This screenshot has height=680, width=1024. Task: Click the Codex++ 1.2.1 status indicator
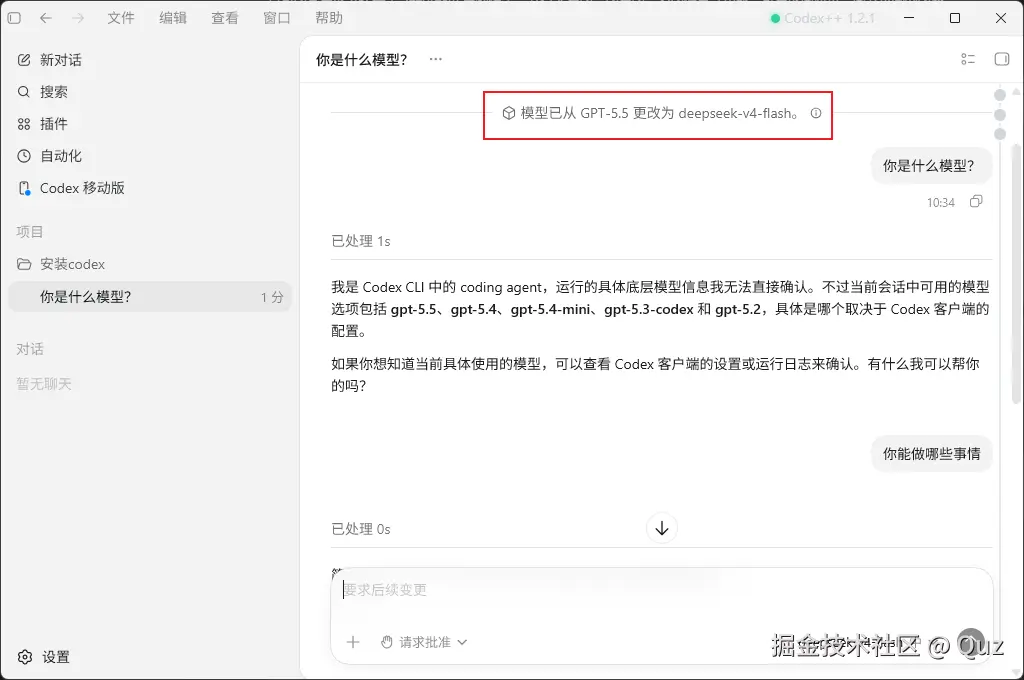click(x=822, y=18)
